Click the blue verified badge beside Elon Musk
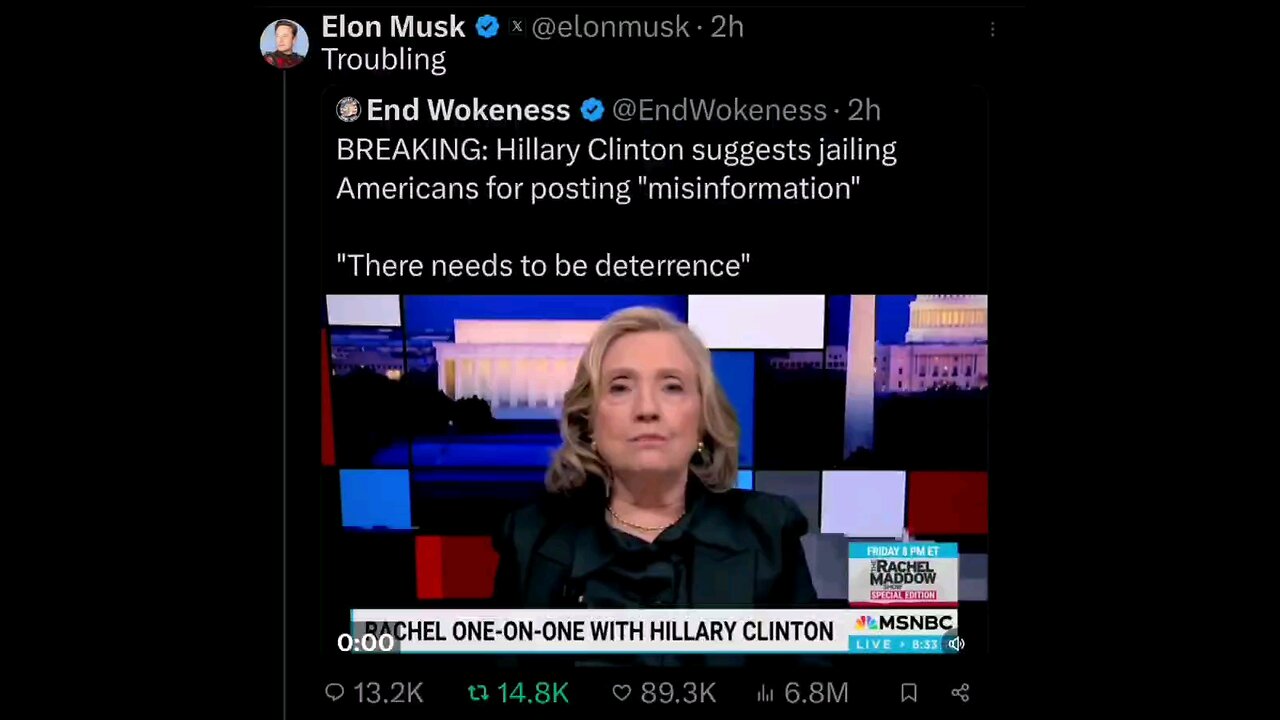Screen dimensions: 1280x720 coord(487,27)
